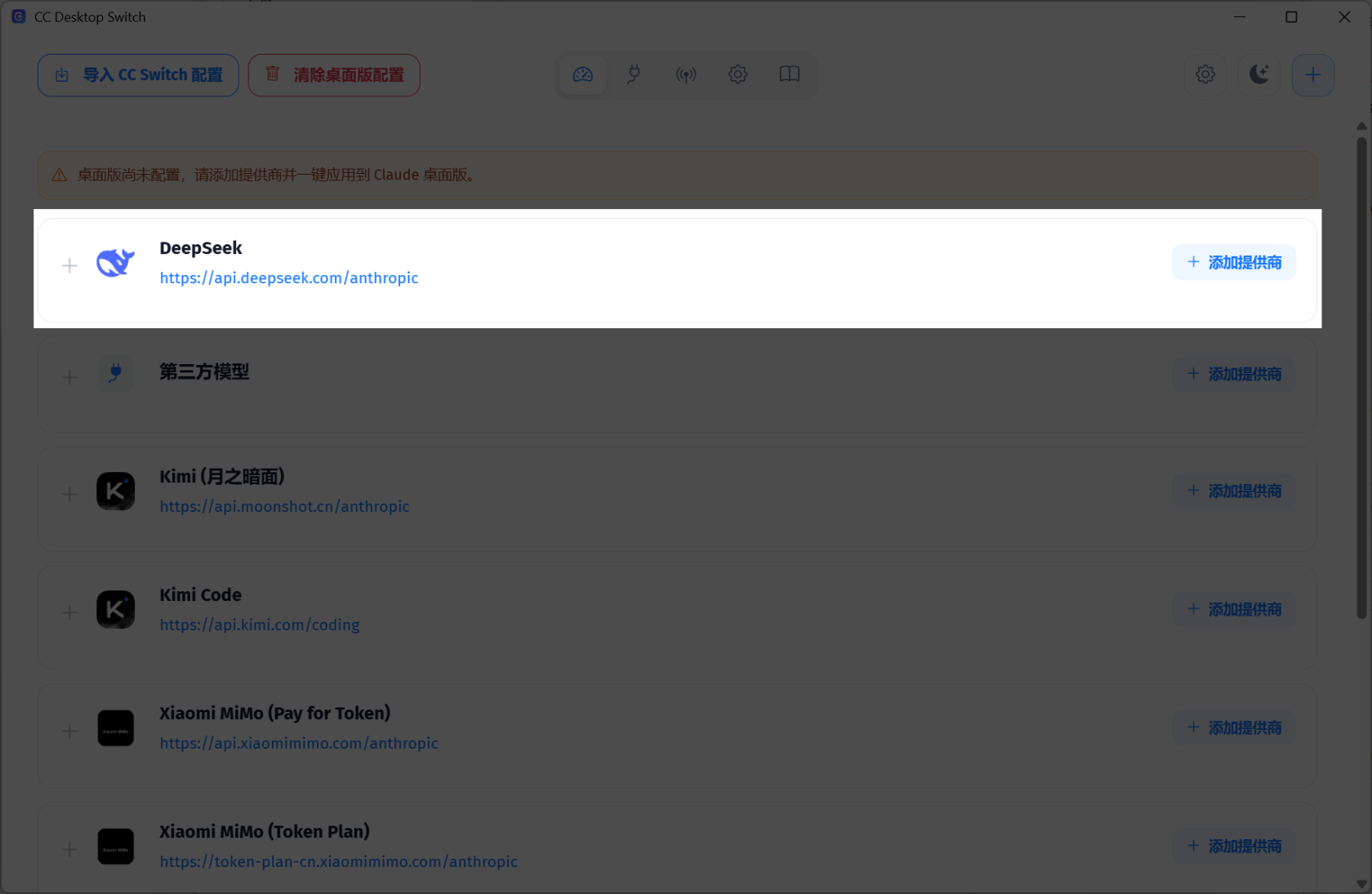Click the Kimi Code title

click(x=201, y=594)
